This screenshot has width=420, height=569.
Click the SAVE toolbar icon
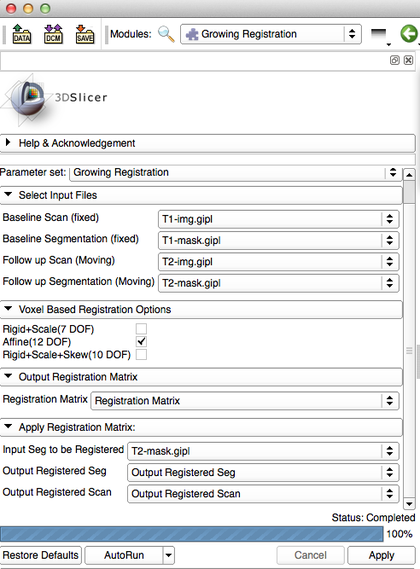tap(85, 34)
